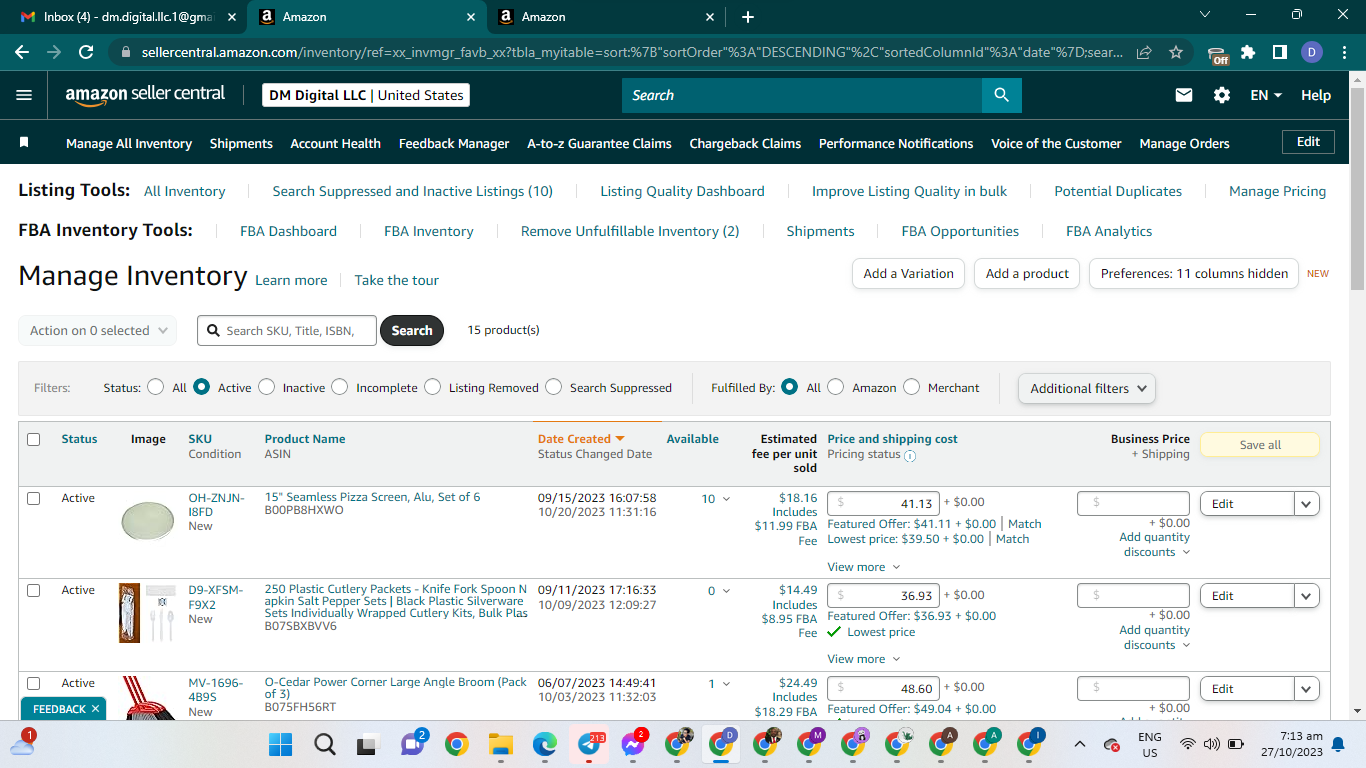Open Preferences: 11 columns hidden button
The image size is (1366, 768).
1194,273
